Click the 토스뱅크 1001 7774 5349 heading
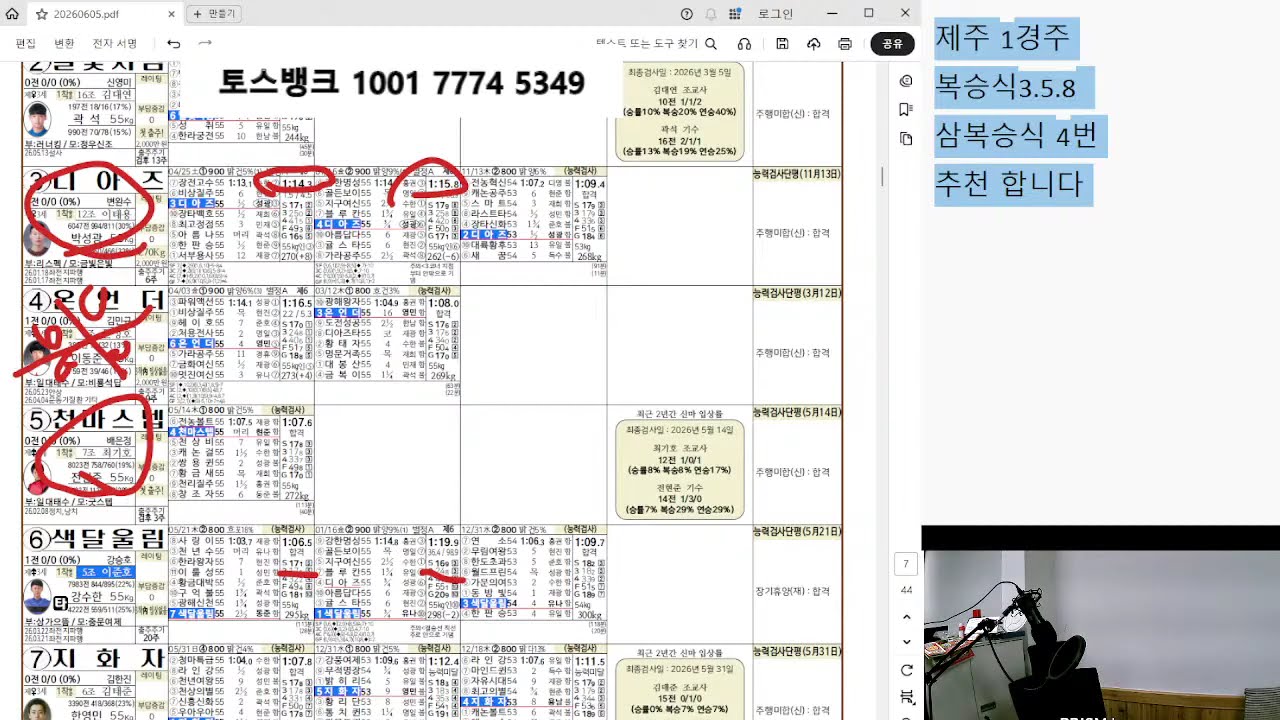 pyautogui.click(x=401, y=82)
